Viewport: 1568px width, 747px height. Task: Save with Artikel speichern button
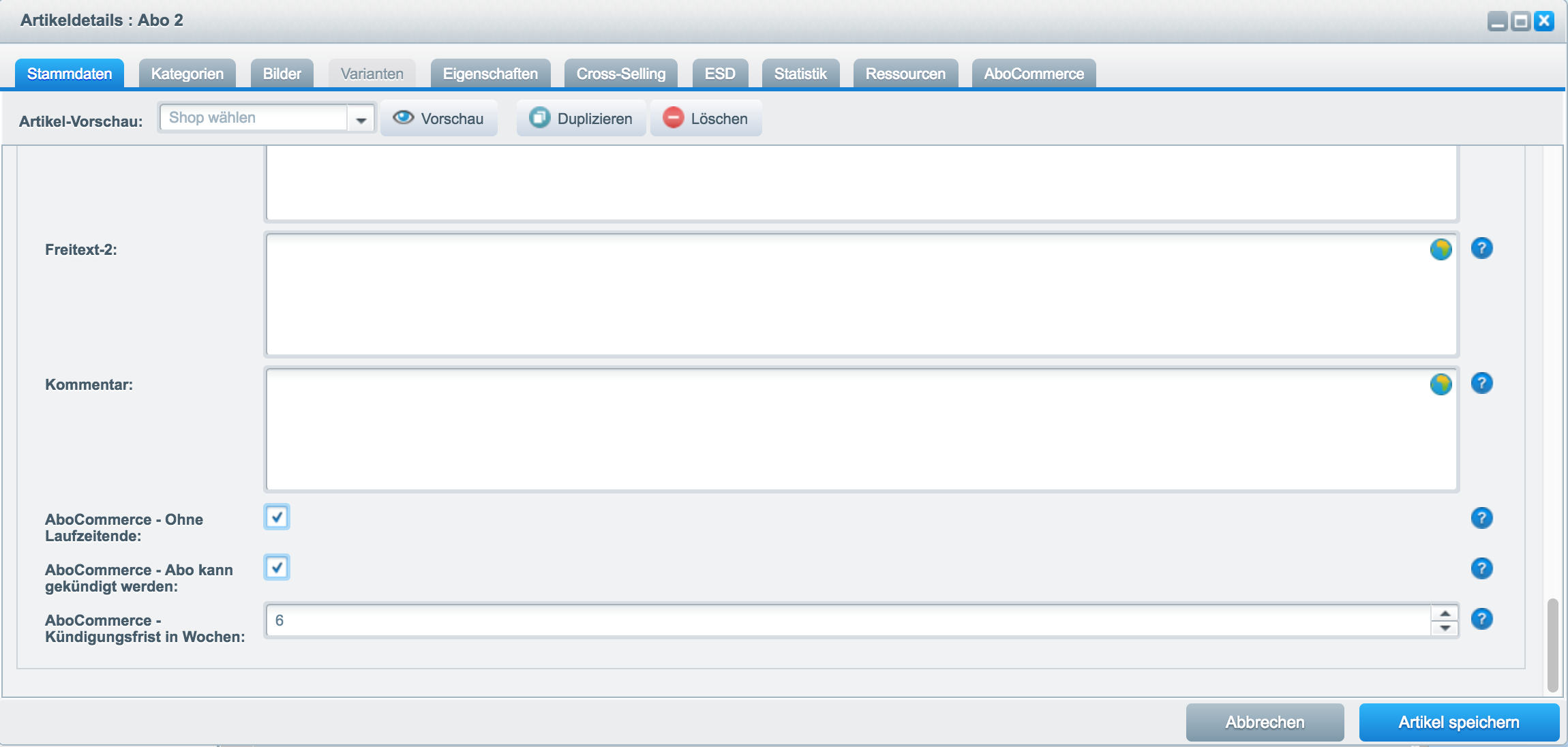1460,722
